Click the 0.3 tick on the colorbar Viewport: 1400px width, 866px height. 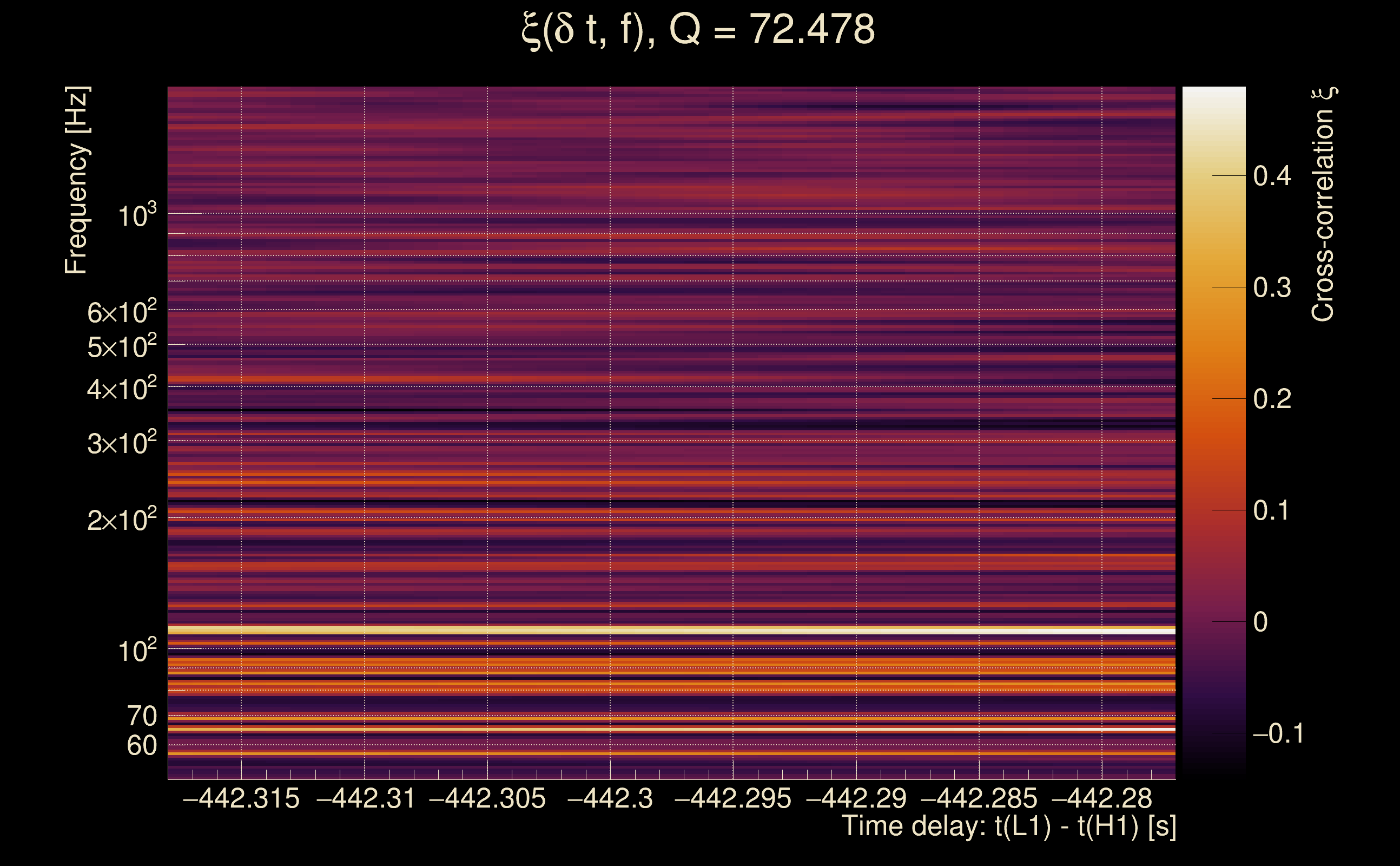click(1272, 287)
